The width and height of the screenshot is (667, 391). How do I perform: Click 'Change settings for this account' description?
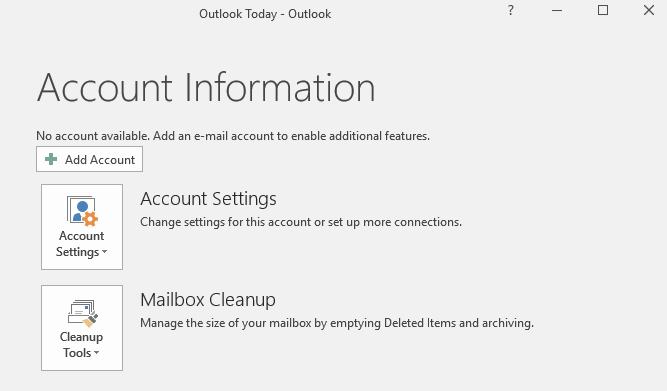pyautogui.click(x=301, y=222)
